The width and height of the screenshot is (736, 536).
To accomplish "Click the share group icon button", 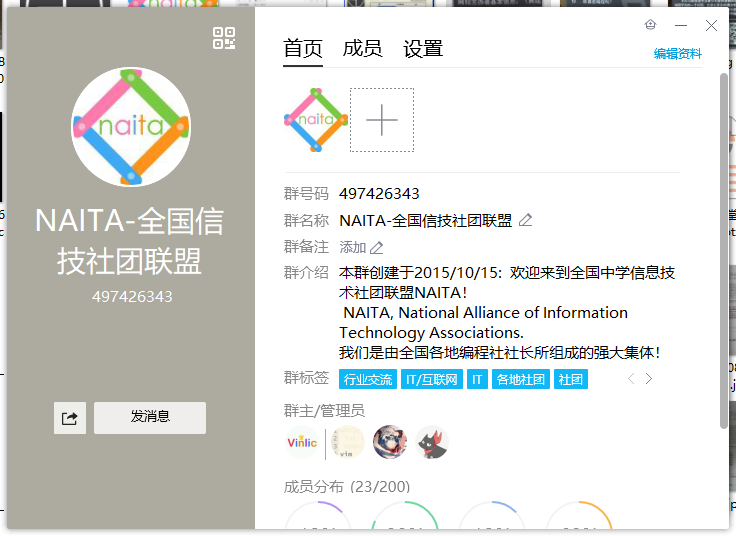I will pyautogui.click(x=70, y=418).
